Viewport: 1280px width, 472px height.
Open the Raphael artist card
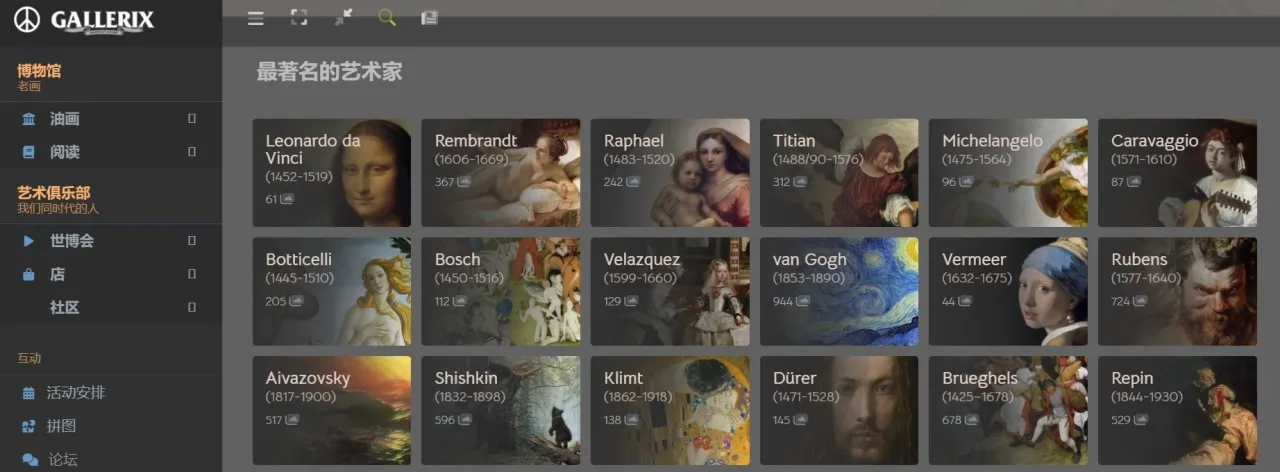point(670,173)
